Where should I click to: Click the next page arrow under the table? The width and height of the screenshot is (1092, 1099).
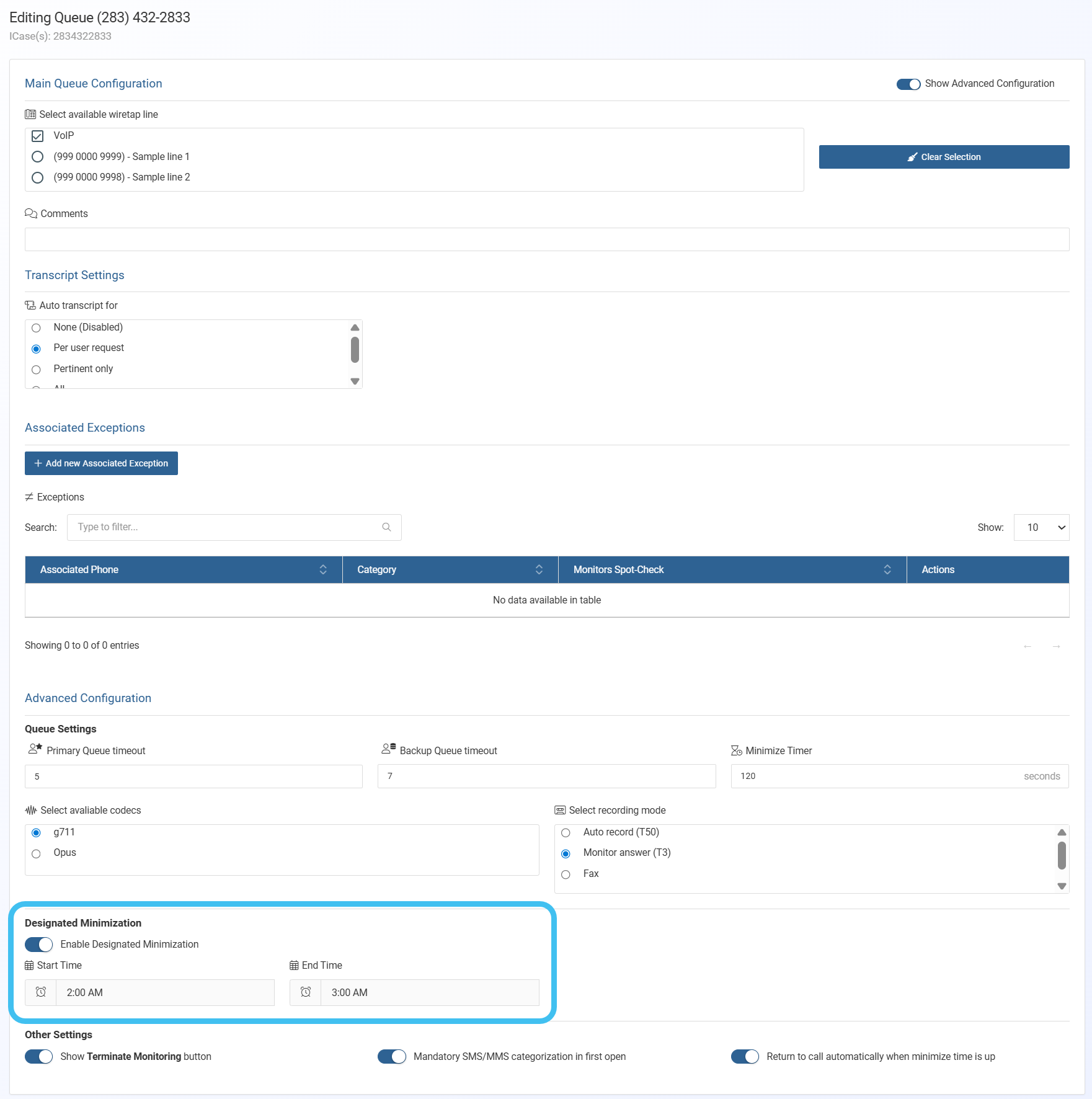pos(1056,646)
